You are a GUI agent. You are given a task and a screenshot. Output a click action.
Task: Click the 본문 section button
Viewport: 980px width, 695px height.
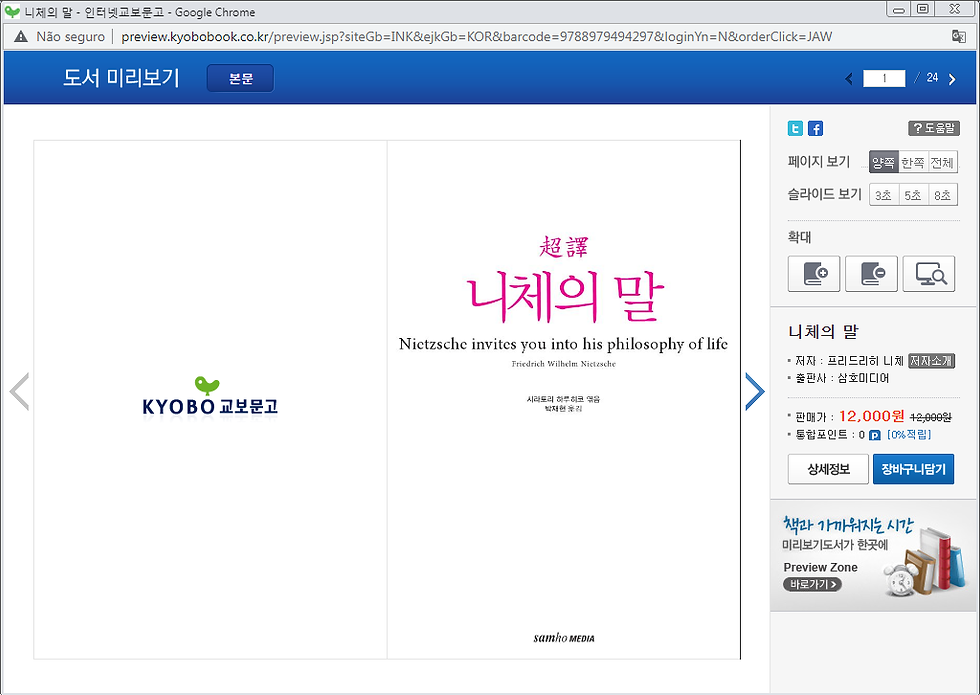pos(241,78)
